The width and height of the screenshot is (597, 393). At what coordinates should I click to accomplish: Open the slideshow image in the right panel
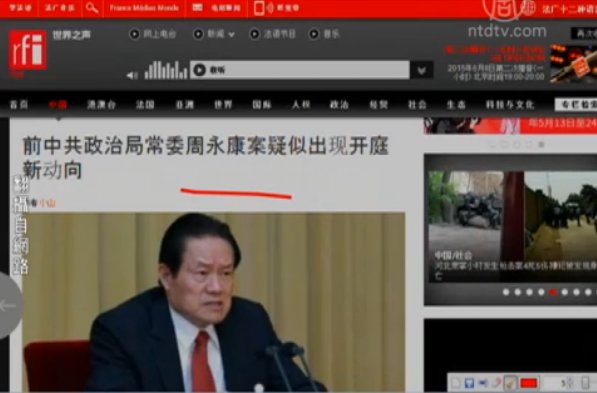click(512, 227)
